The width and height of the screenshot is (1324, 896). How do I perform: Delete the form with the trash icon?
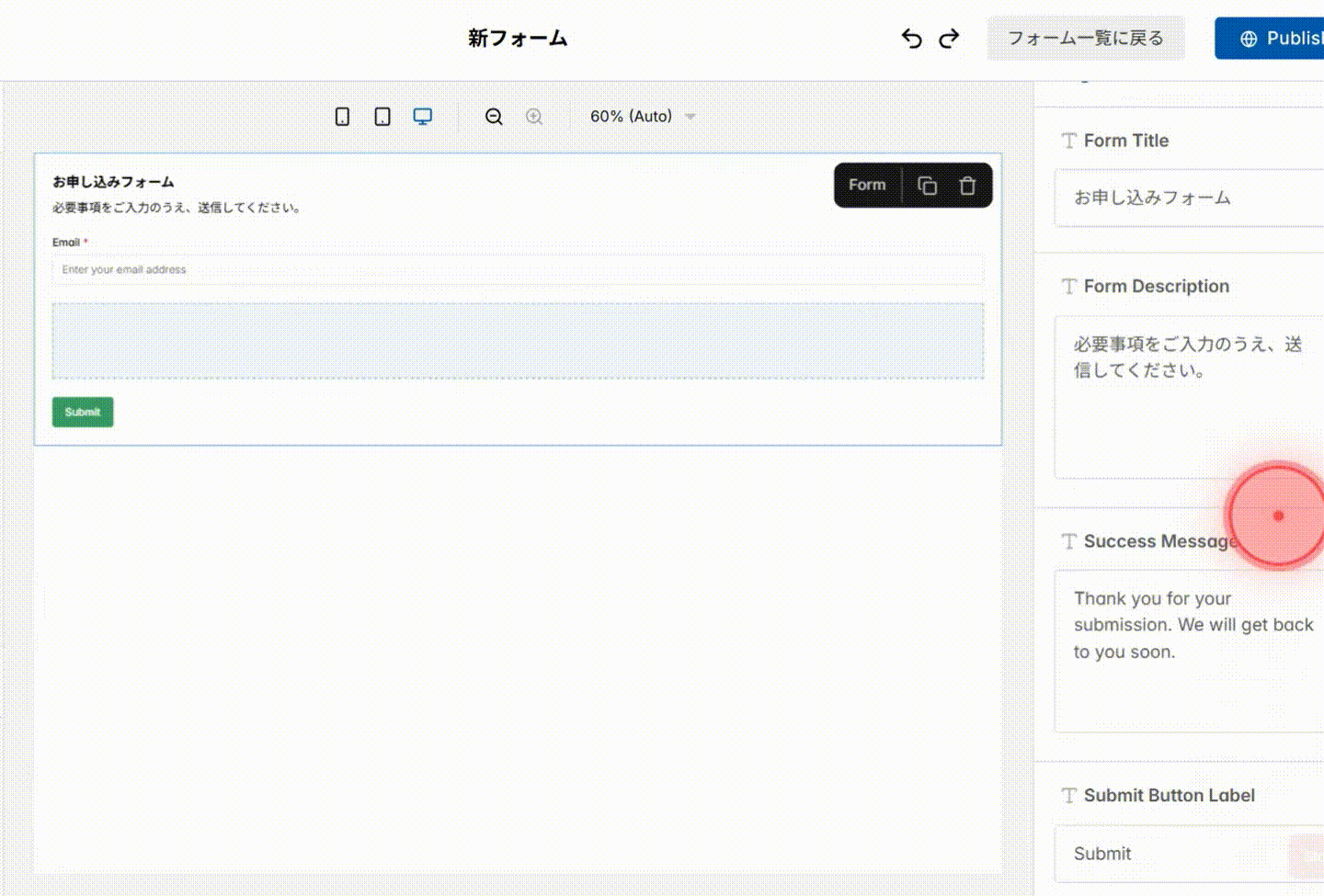967,185
